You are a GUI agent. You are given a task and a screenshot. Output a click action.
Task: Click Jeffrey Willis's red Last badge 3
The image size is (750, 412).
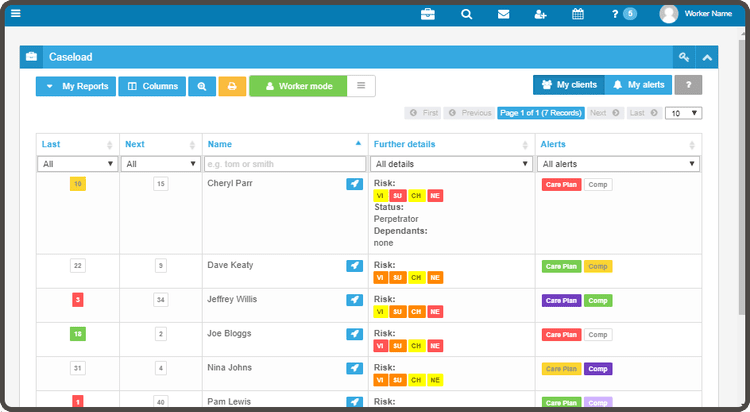point(77,300)
